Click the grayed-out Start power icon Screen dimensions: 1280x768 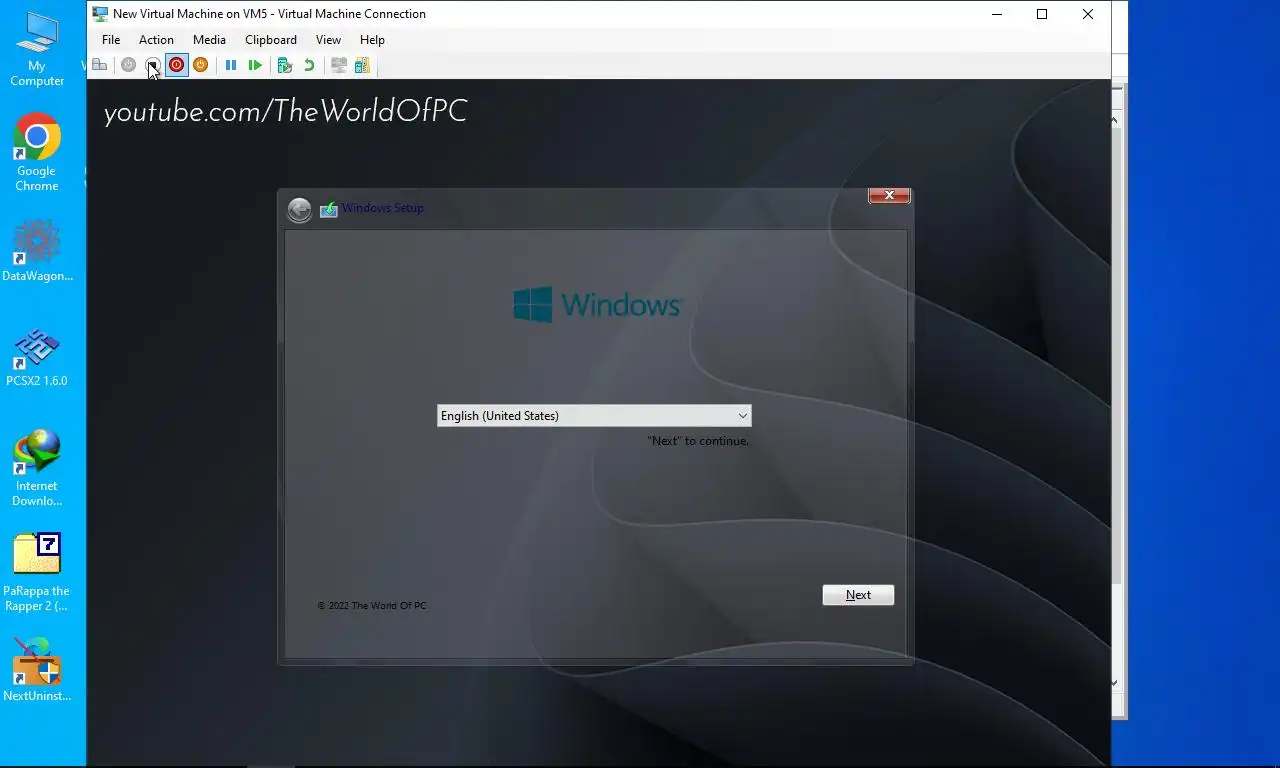coord(128,65)
